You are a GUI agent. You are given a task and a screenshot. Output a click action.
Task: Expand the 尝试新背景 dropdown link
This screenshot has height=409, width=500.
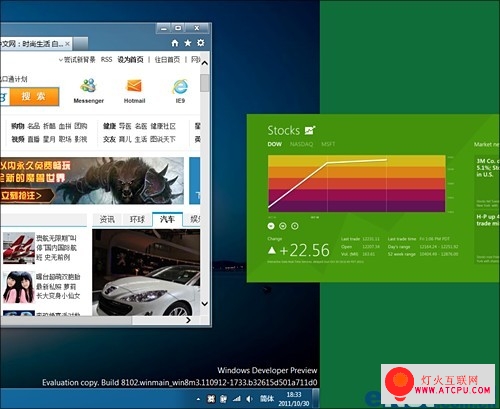point(77,60)
